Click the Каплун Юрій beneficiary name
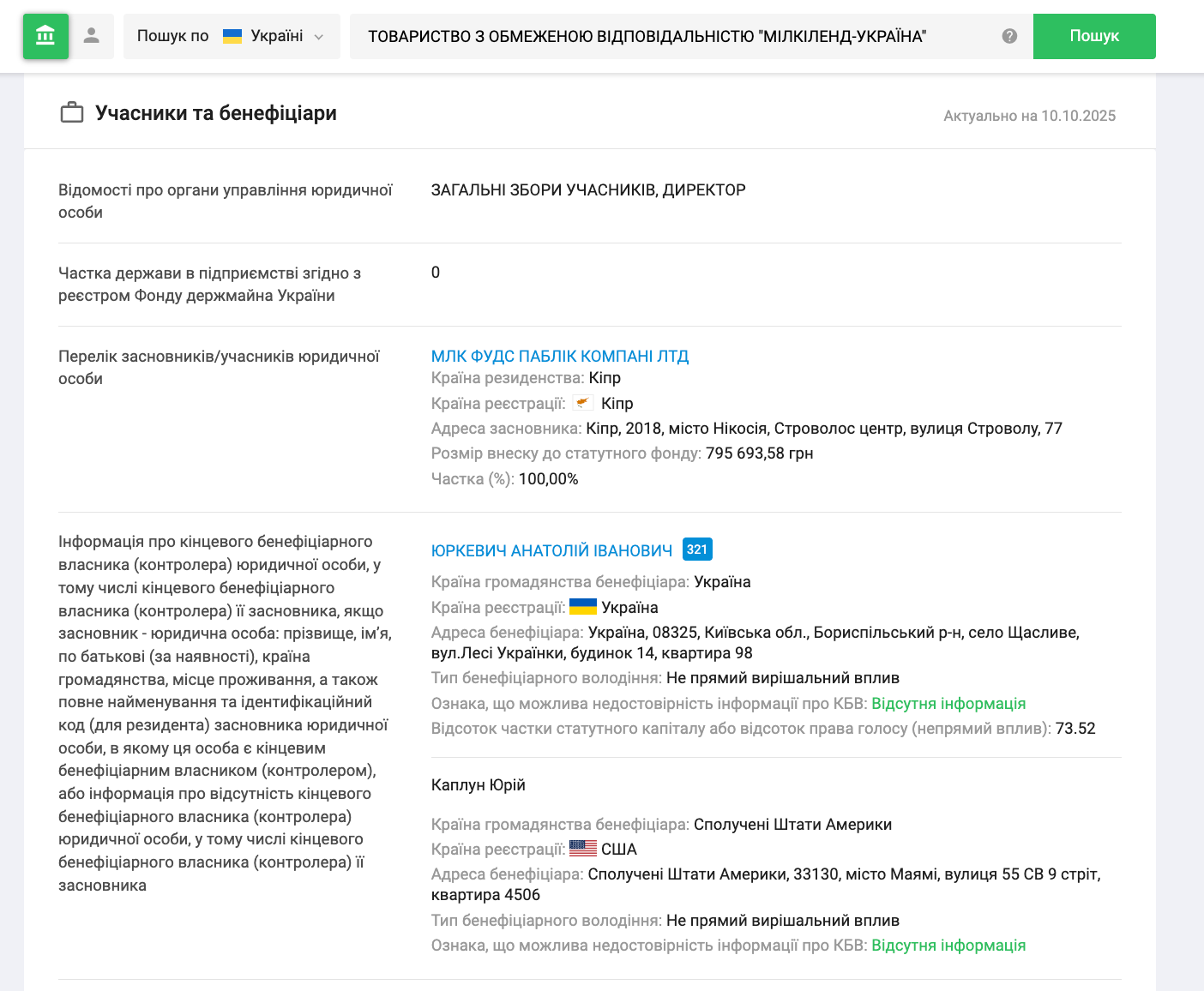 pos(479,785)
